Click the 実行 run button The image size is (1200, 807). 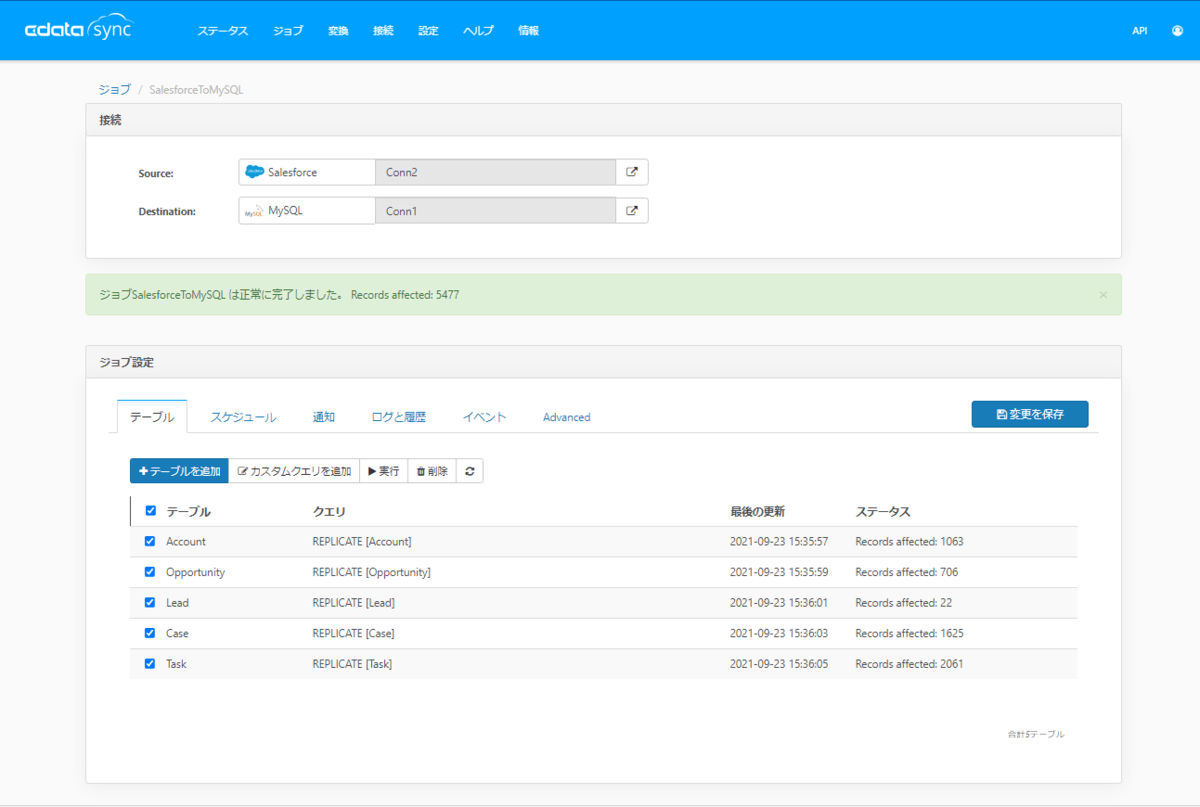(384, 471)
